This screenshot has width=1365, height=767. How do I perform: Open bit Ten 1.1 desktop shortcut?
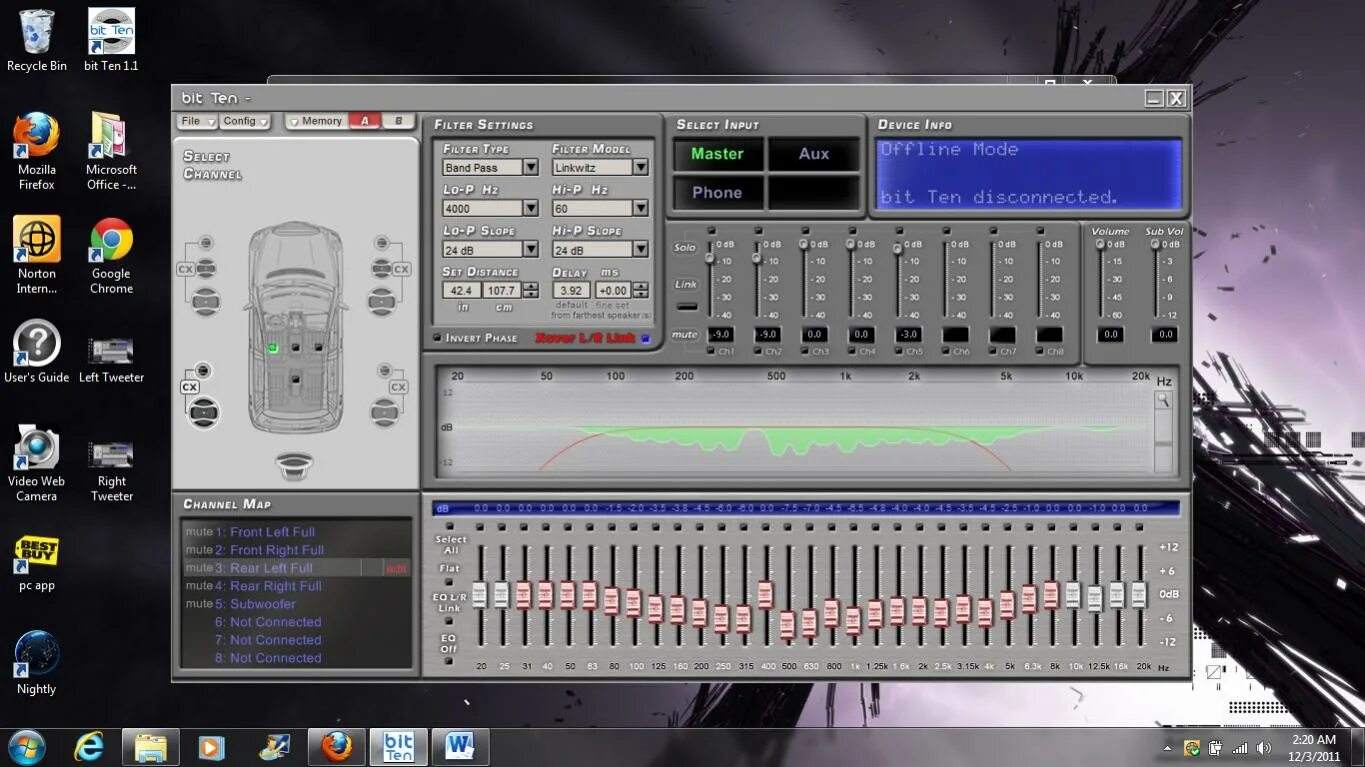coord(111,40)
